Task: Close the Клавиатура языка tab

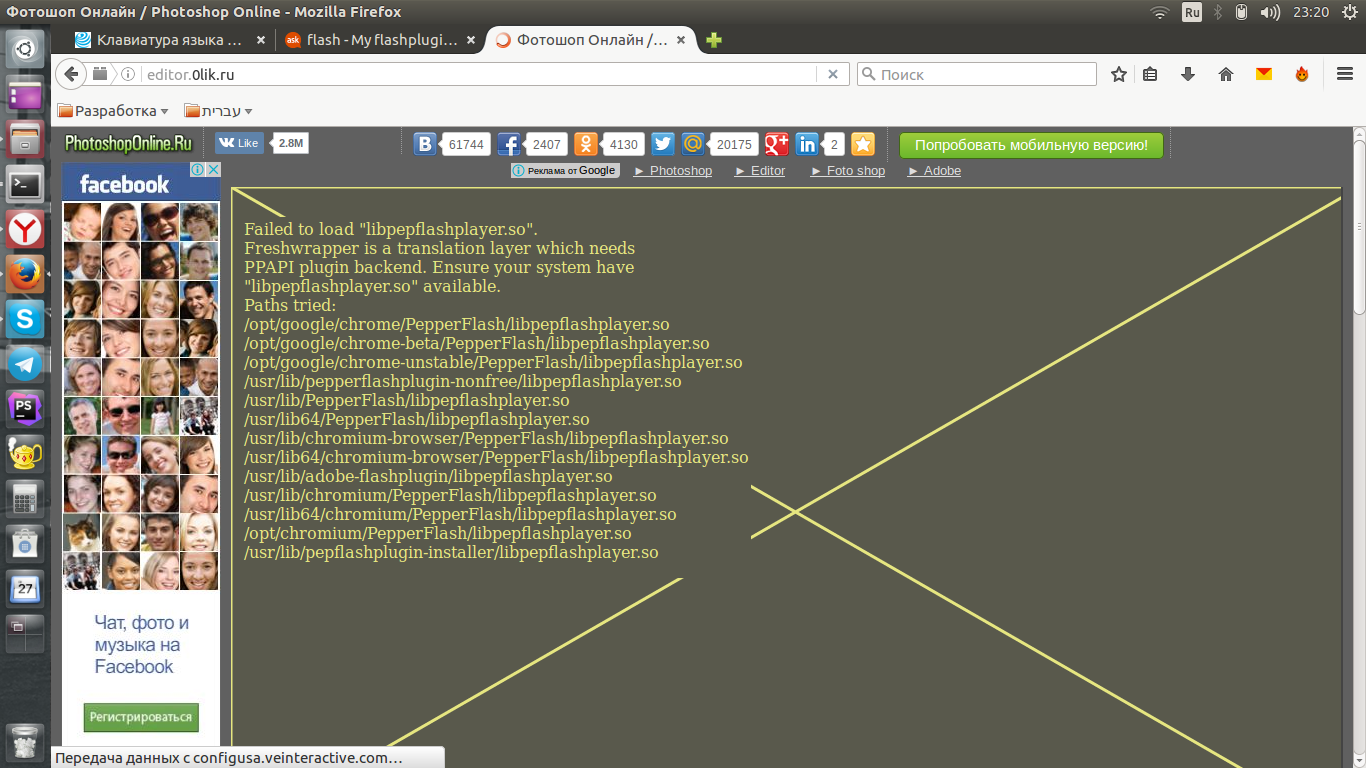Action: [261, 40]
